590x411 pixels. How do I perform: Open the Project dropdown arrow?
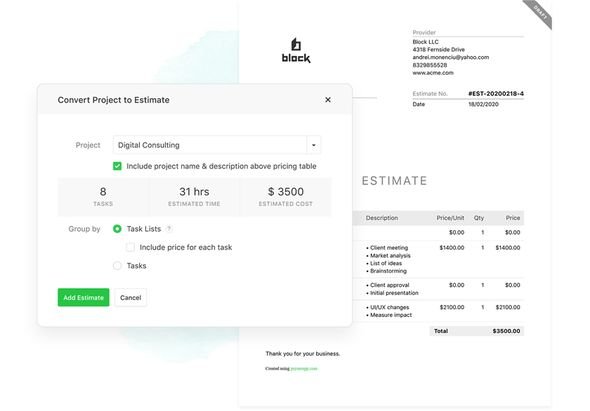coord(313,145)
